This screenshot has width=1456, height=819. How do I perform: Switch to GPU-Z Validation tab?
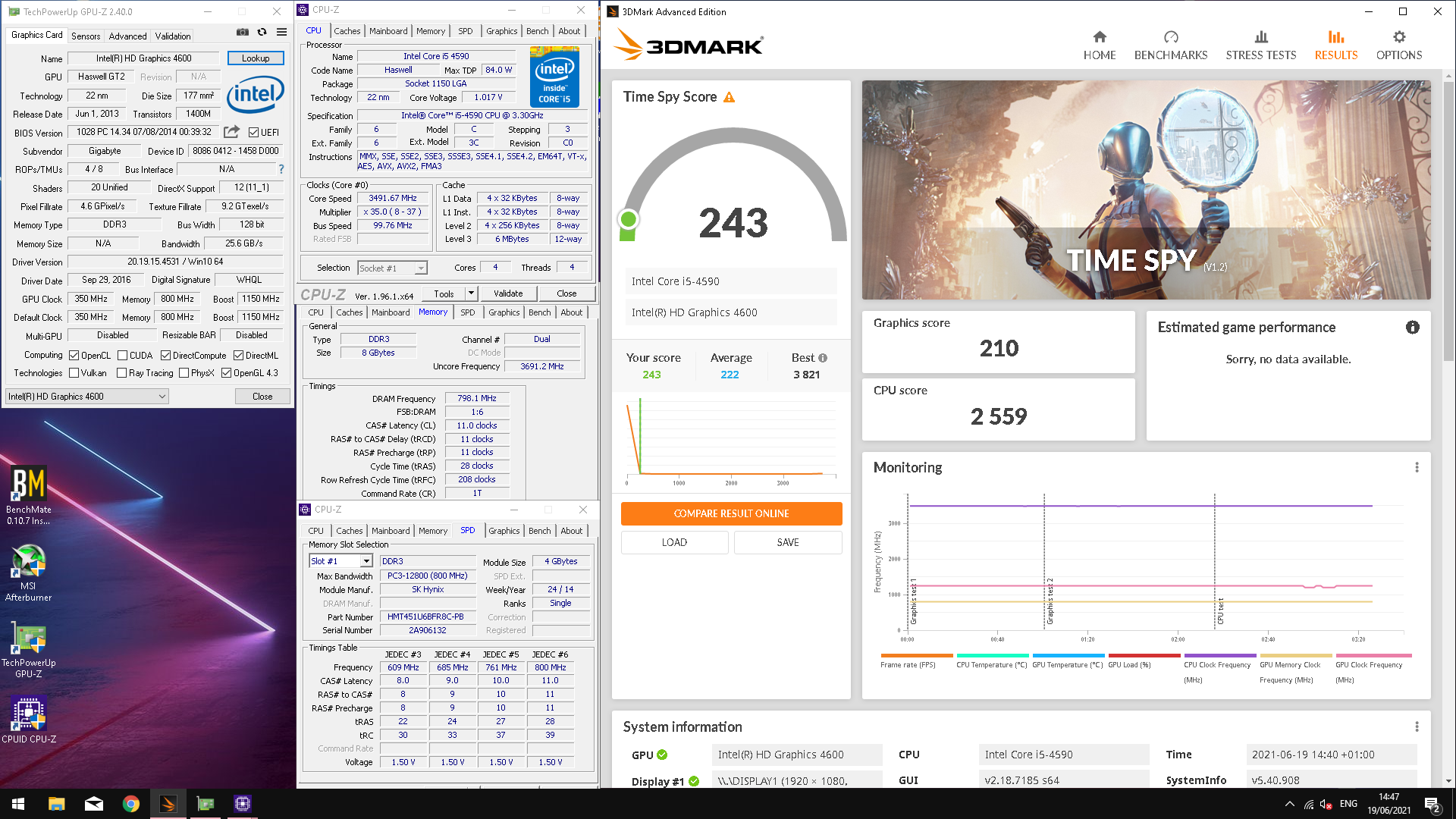click(x=173, y=36)
